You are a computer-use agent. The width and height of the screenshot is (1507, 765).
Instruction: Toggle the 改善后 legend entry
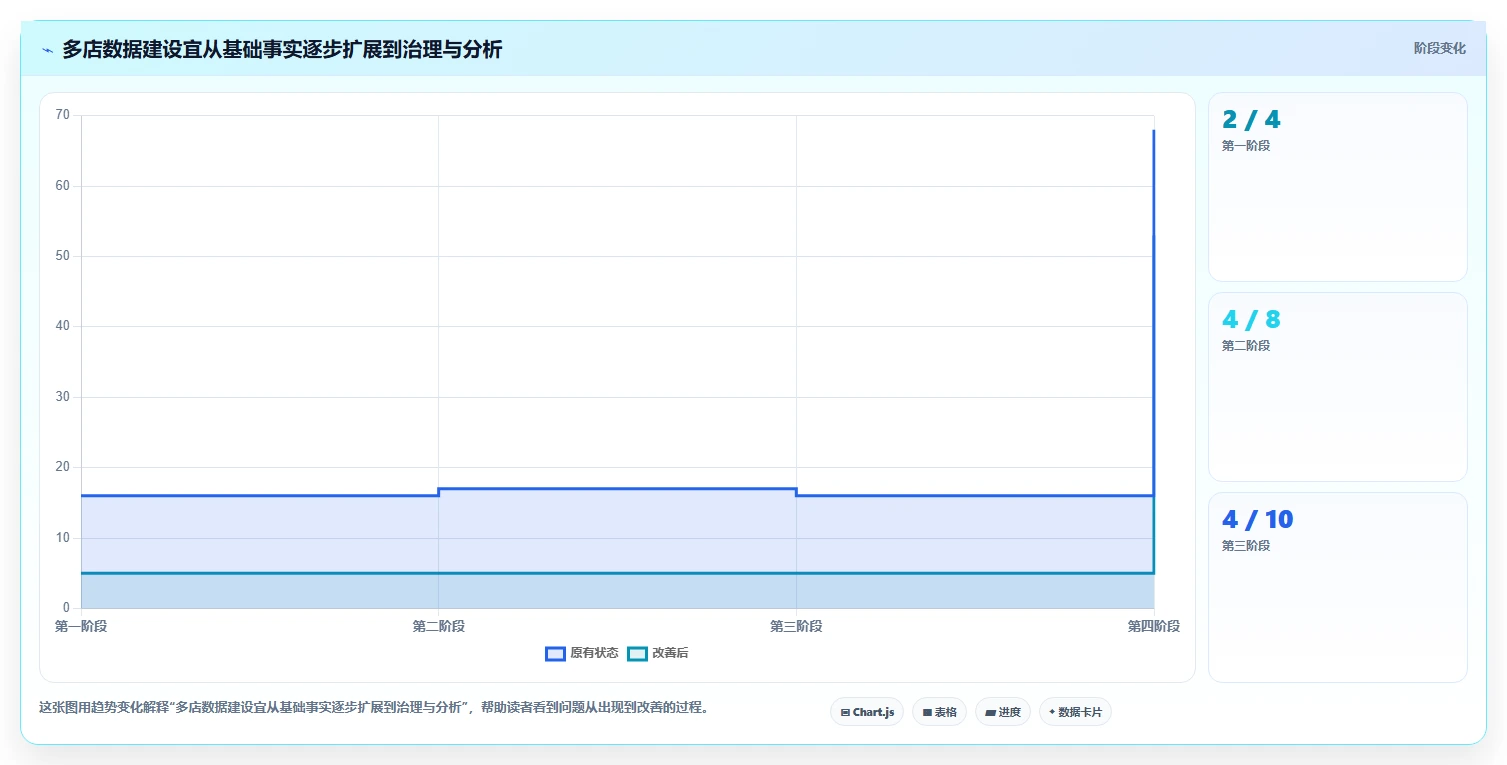tap(658, 653)
